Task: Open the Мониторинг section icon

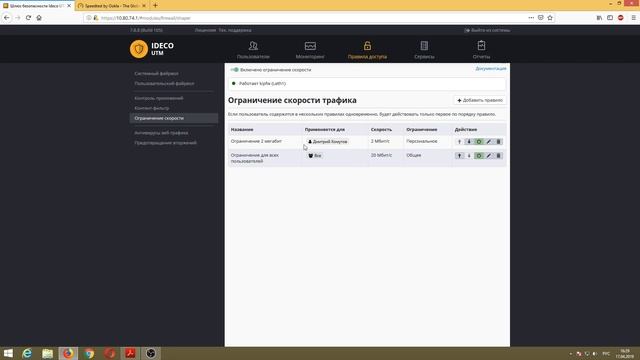Action: point(310,46)
